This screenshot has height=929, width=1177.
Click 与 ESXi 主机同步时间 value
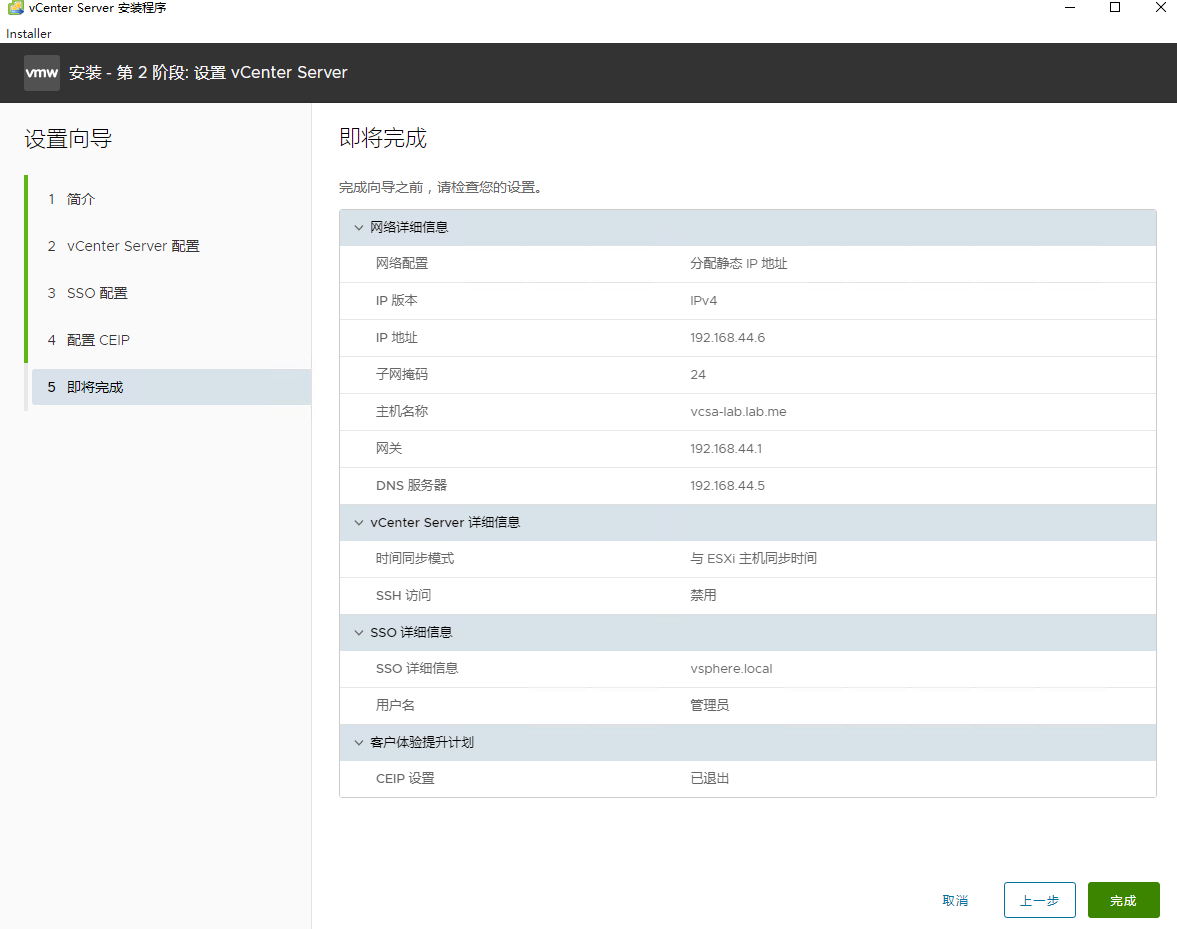(754, 558)
